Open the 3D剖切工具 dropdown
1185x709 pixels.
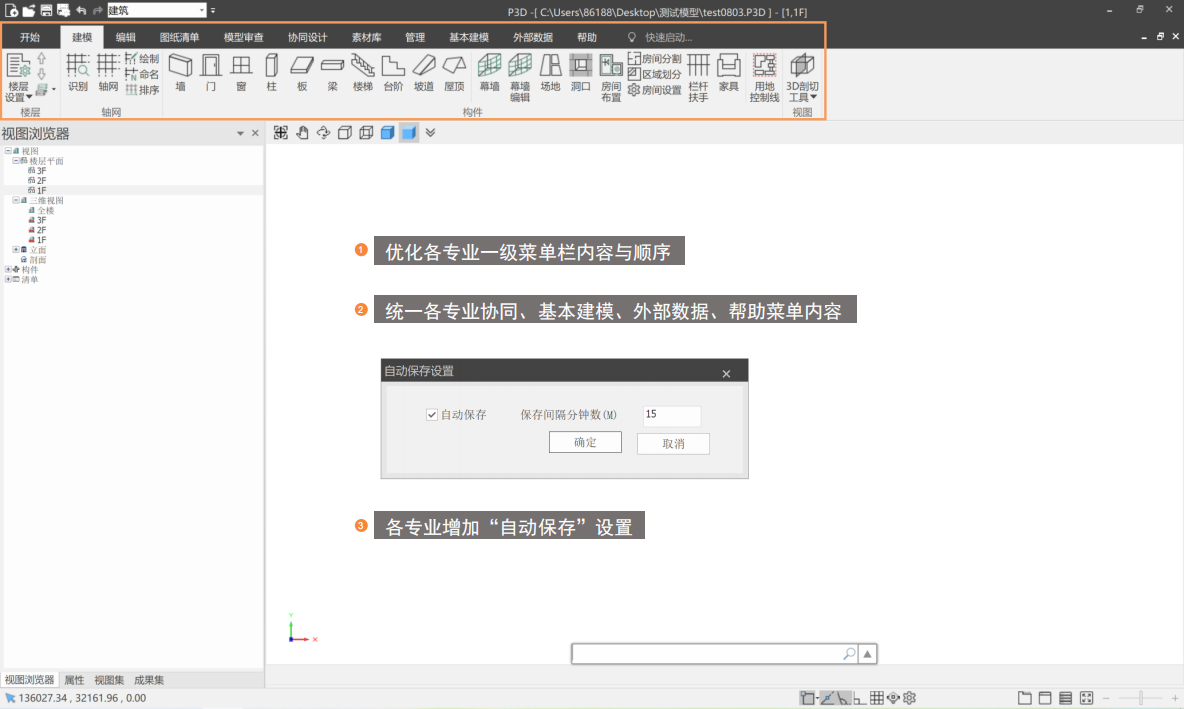pos(802,78)
